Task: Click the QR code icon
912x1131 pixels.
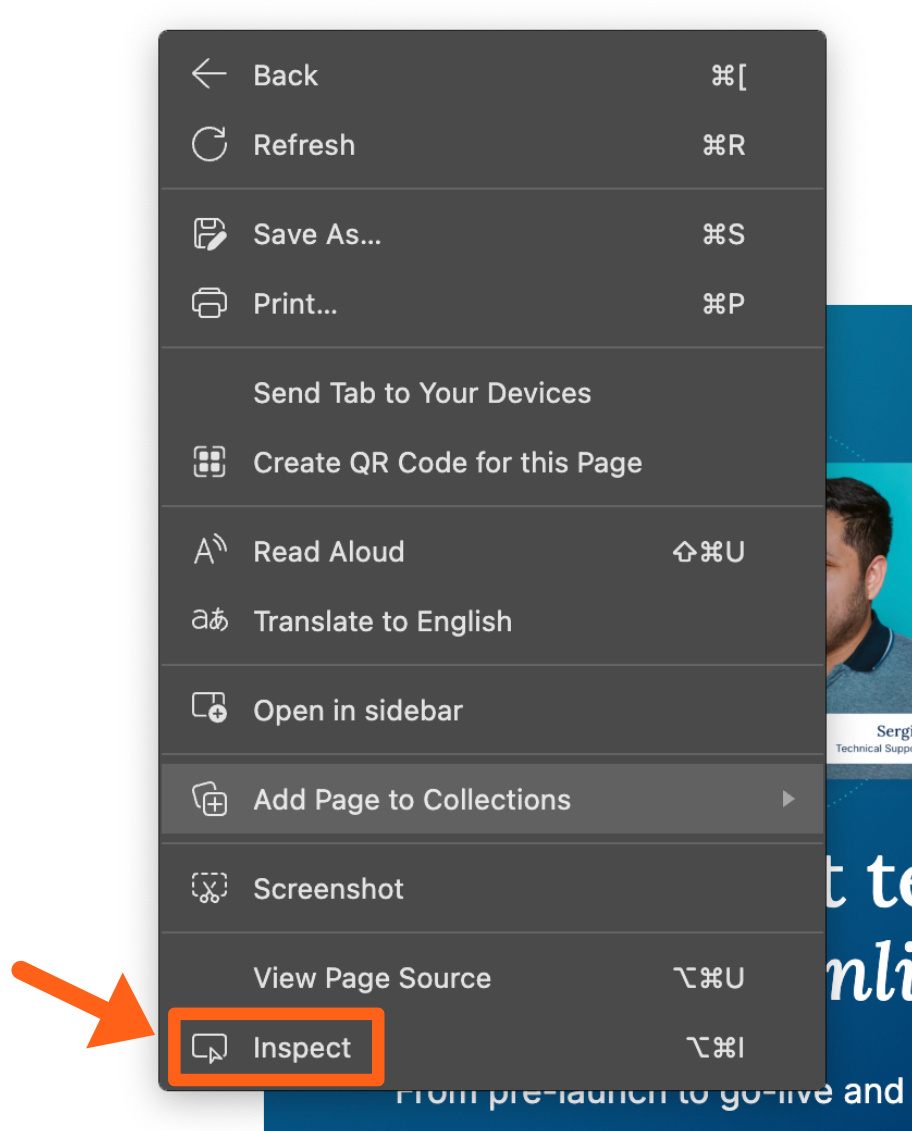Action: pos(209,463)
